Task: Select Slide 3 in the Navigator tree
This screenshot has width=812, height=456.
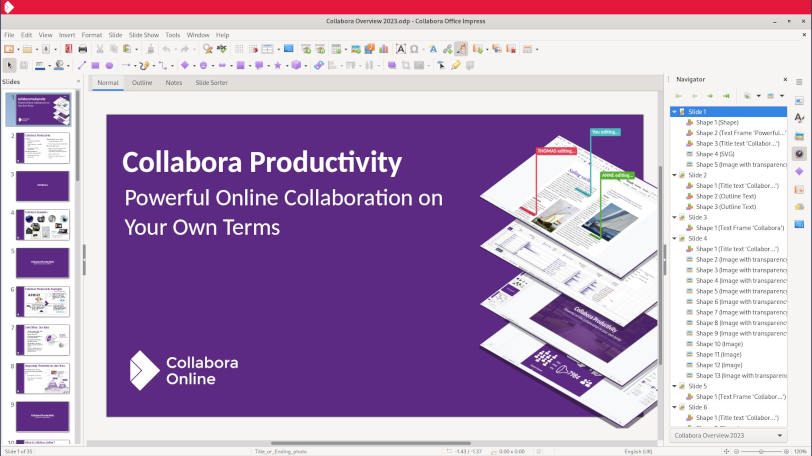Action: tap(697, 217)
